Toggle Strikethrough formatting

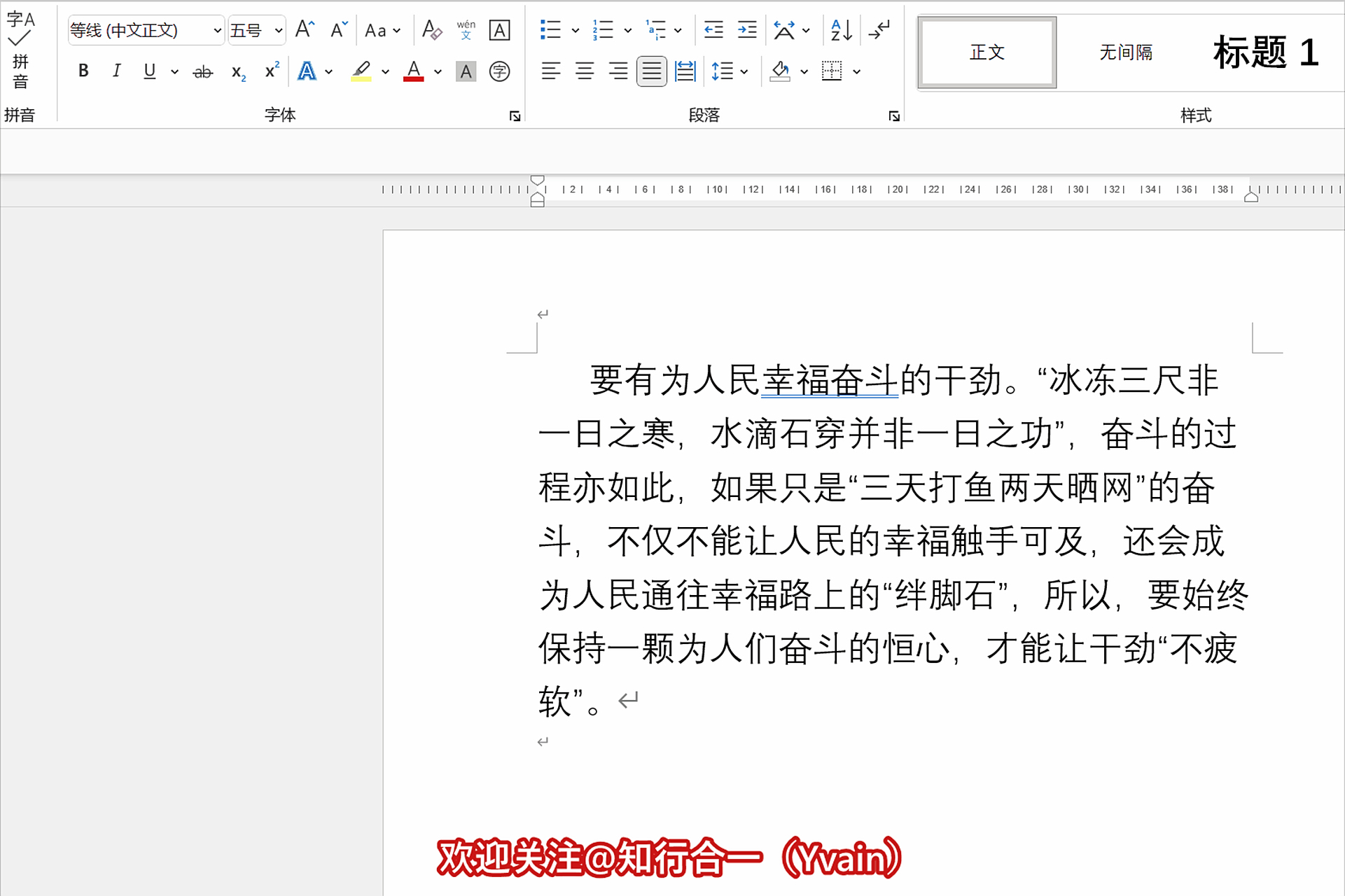tap(202, 71)
